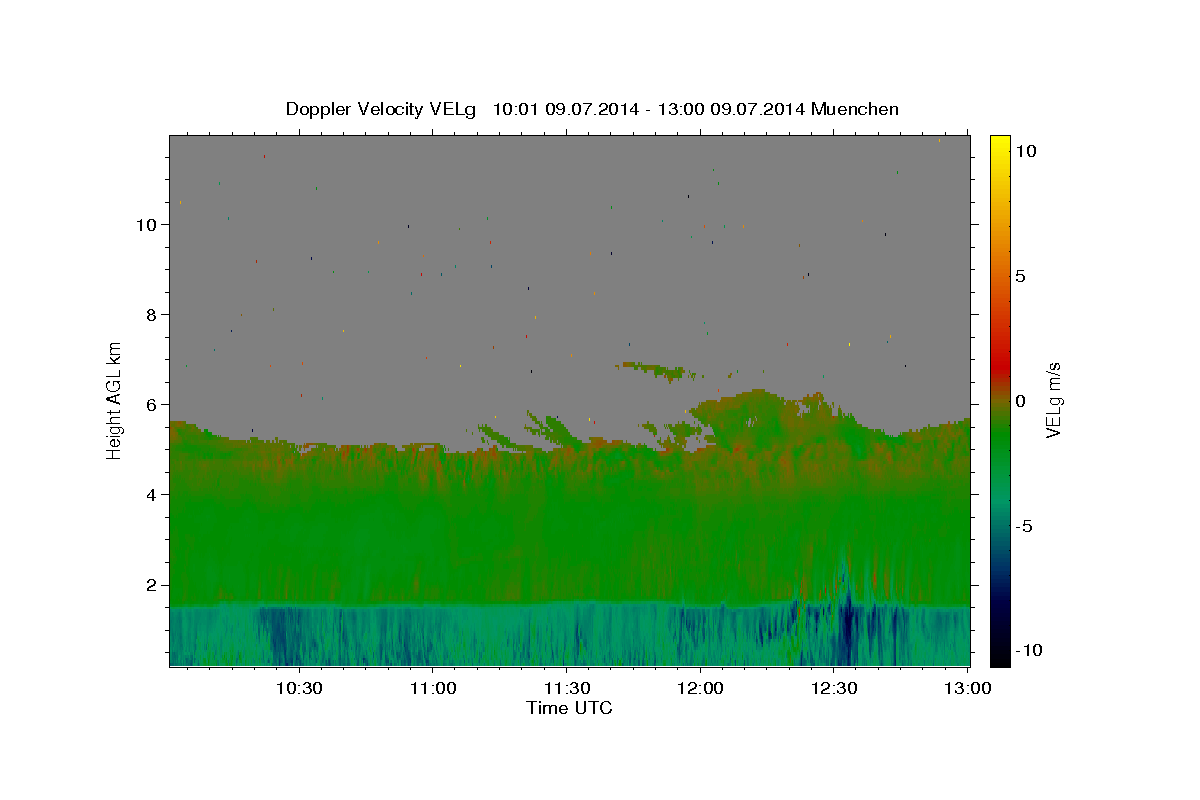Click the 'Height AGL km' axis title

pos(115,400)
